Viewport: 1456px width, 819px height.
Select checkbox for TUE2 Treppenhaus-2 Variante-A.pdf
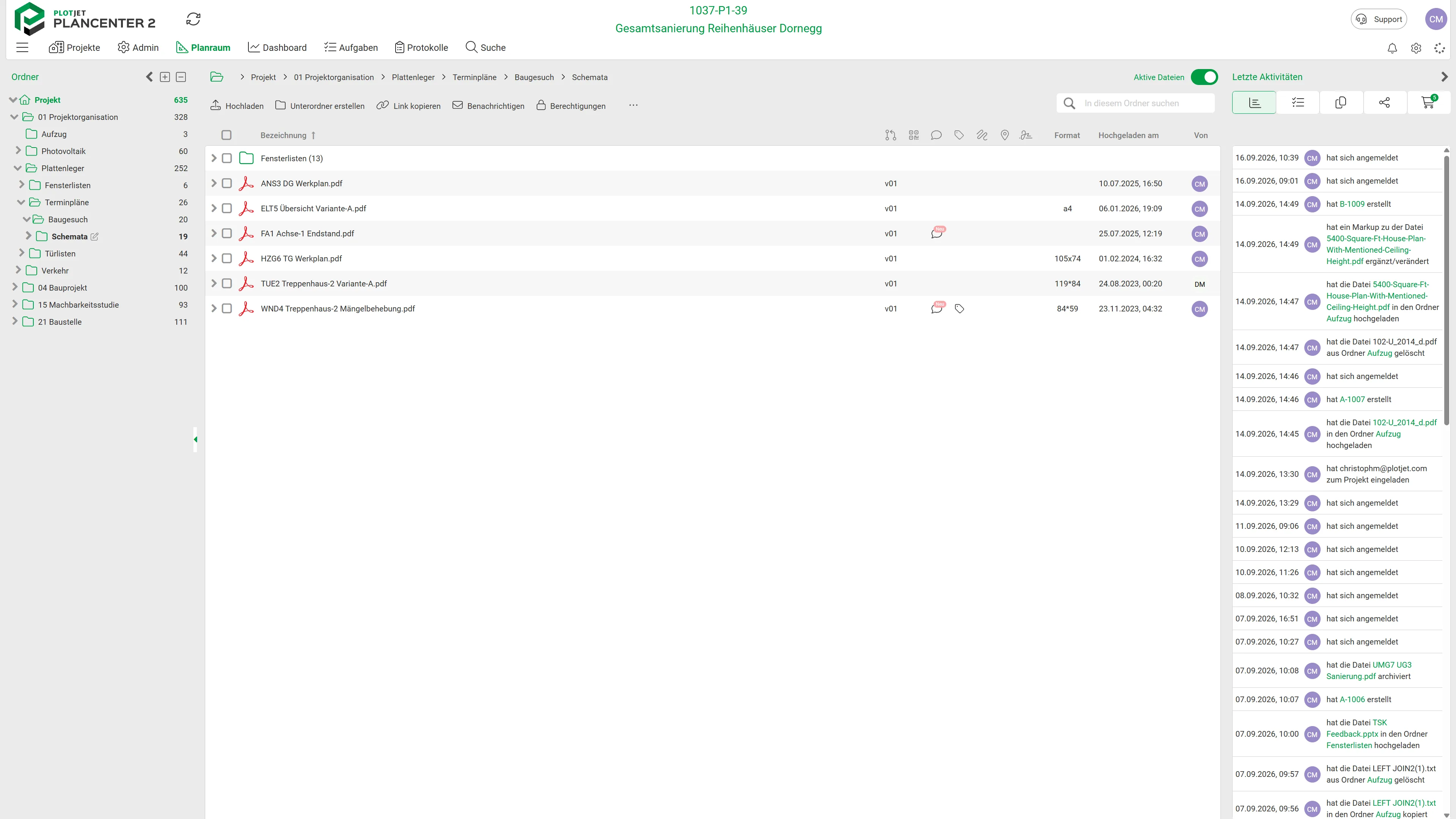[227, 284]
